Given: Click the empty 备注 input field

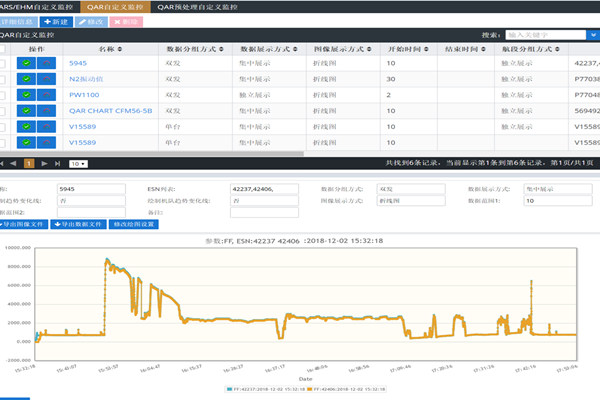Looking at the screenshot, I should tap(264, 212).
